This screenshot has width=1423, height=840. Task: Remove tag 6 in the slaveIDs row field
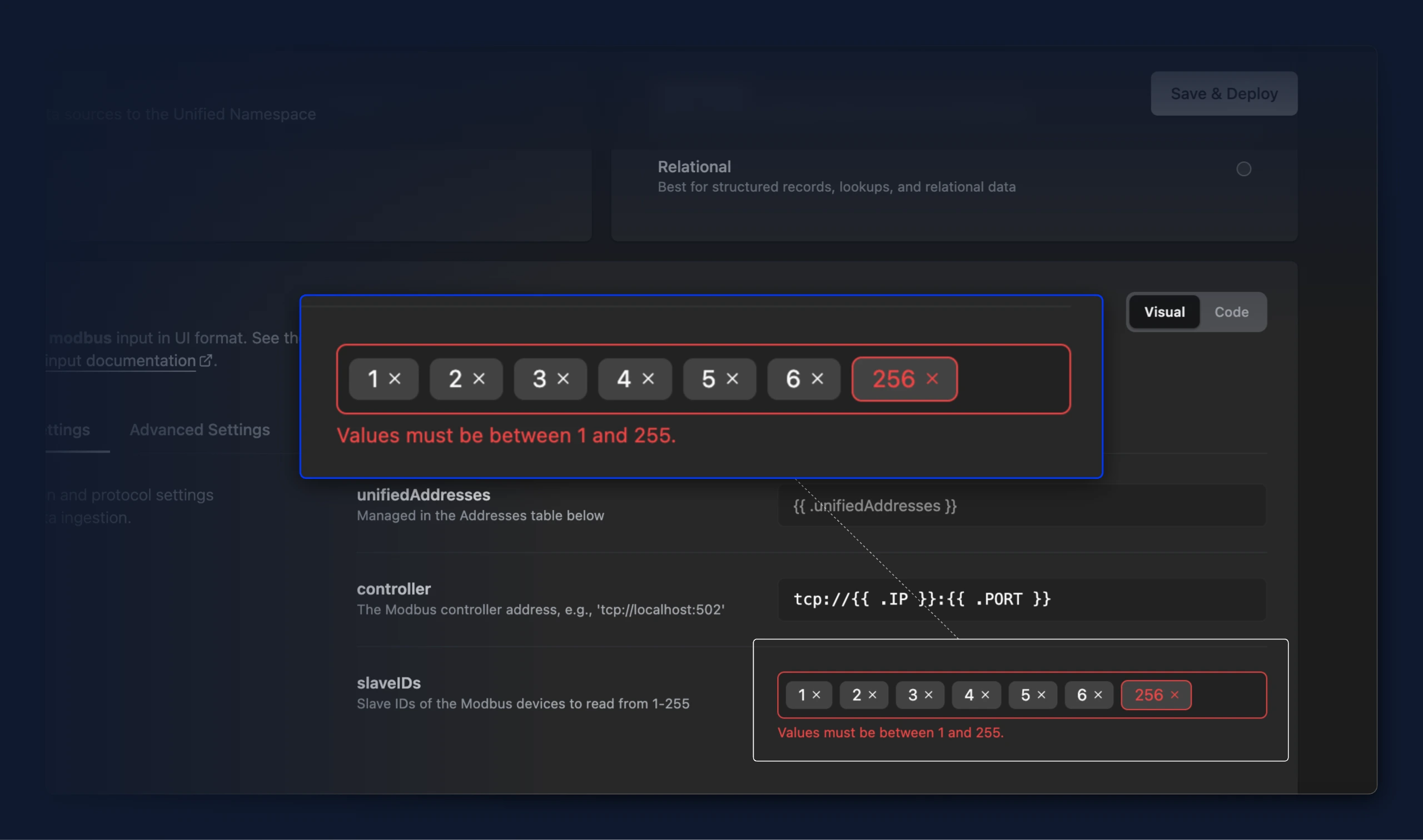pos(1098,694)
